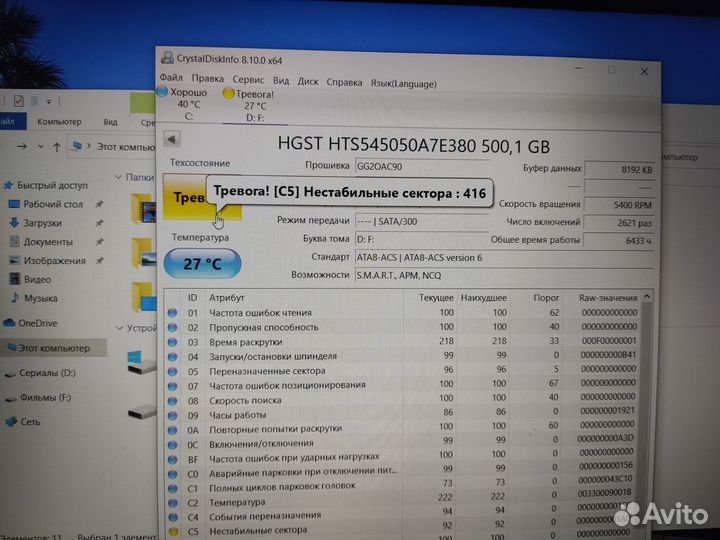The height and width of the screenshot is (540, 720).
Task: Open Фильмы (F:) drive in sidebar
Action: pos(38,398)
